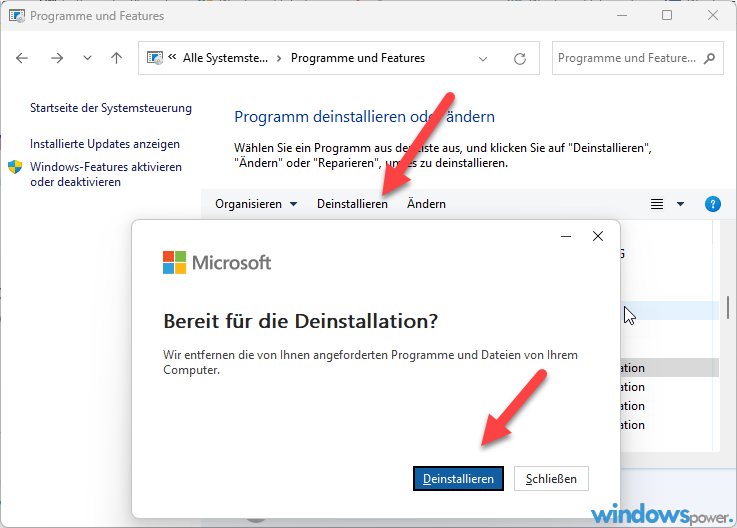Image resolution: width=737 pixels, height=528 pixels.
Task: Go forward with the right arrow
Action: (x=57, y=58)
